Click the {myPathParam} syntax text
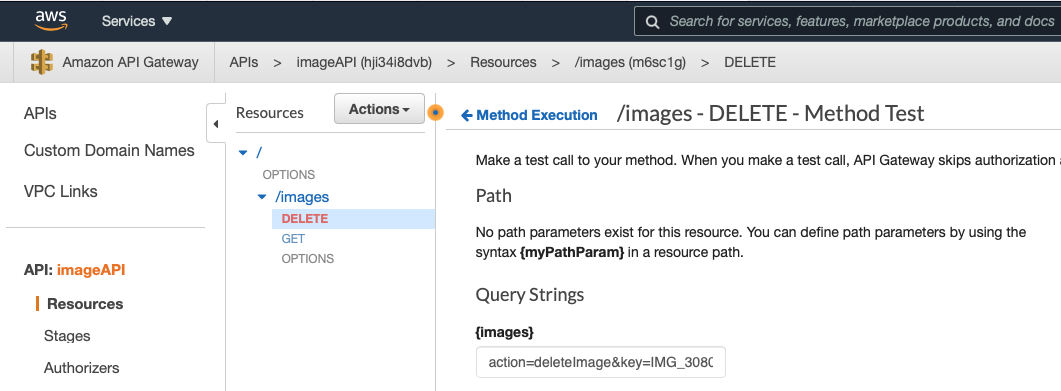The width and height of the screenshot is (1061, 391). tap(572, 254)
